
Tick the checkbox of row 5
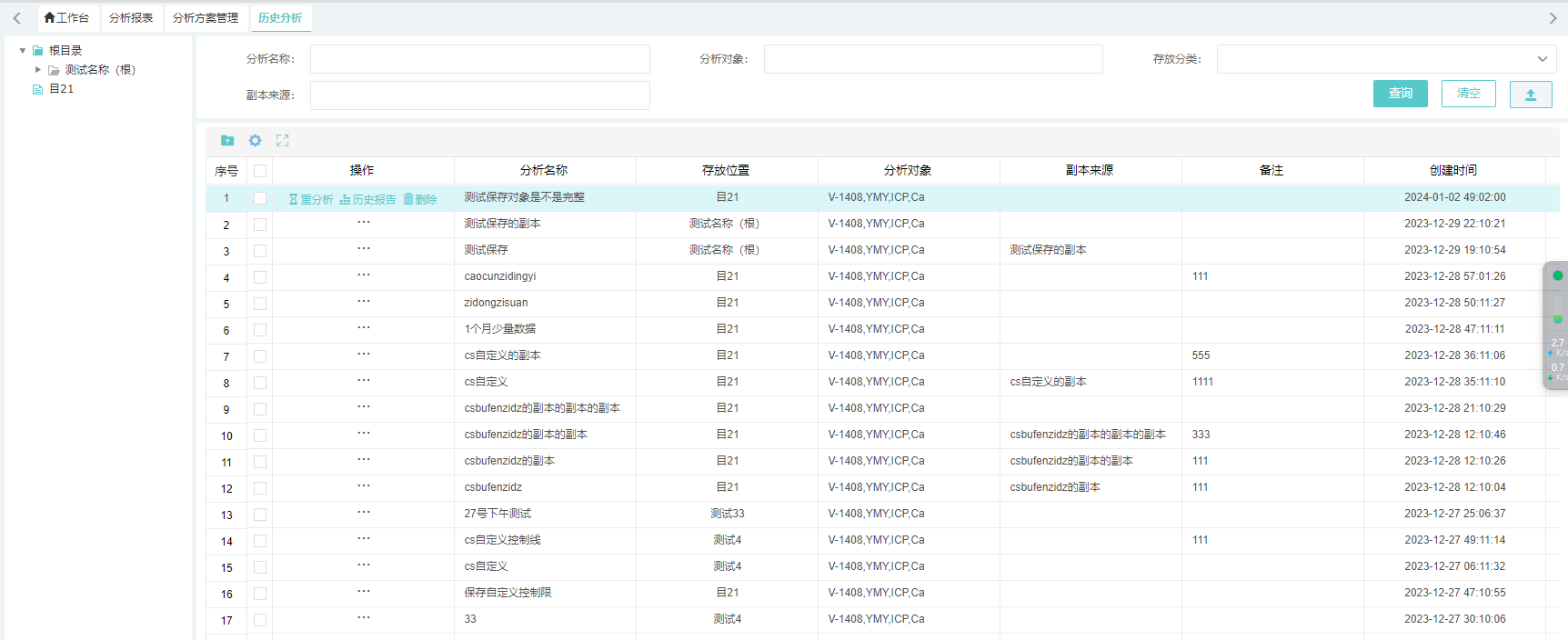coord(260,304)
